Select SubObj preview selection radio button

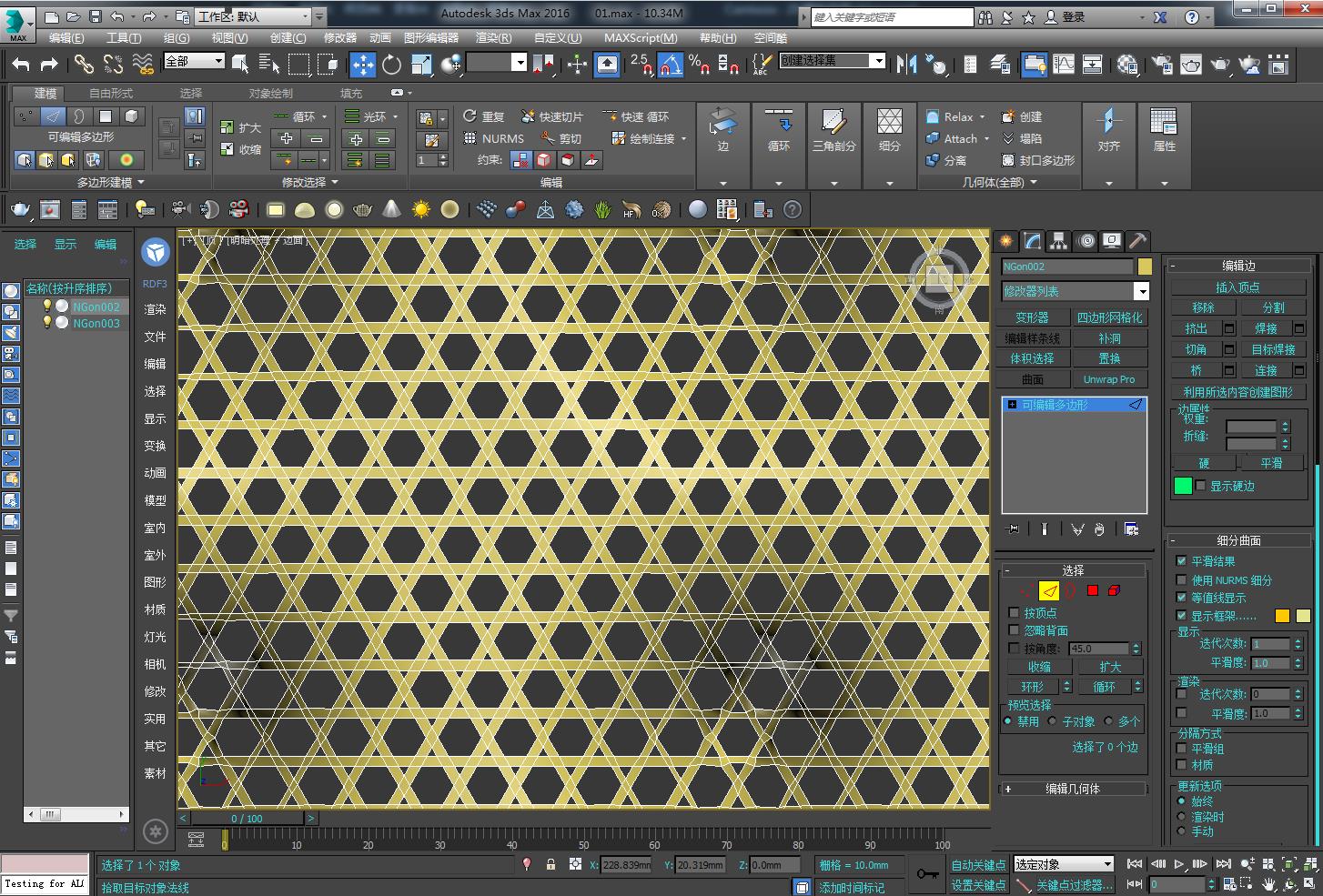1052,721
